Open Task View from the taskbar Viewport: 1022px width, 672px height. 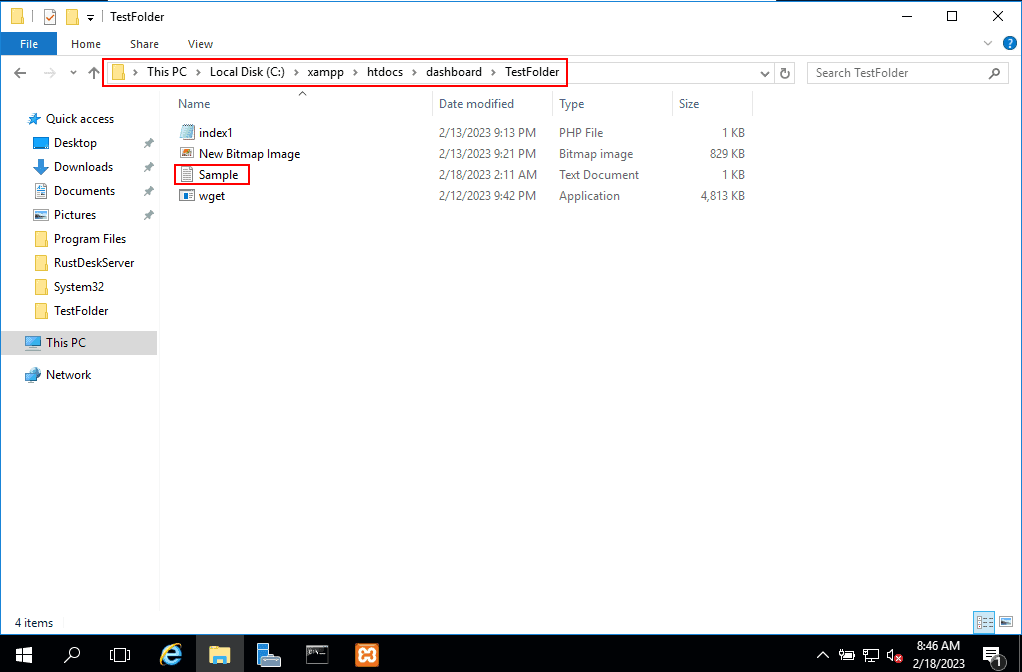[x=120, y=655]
